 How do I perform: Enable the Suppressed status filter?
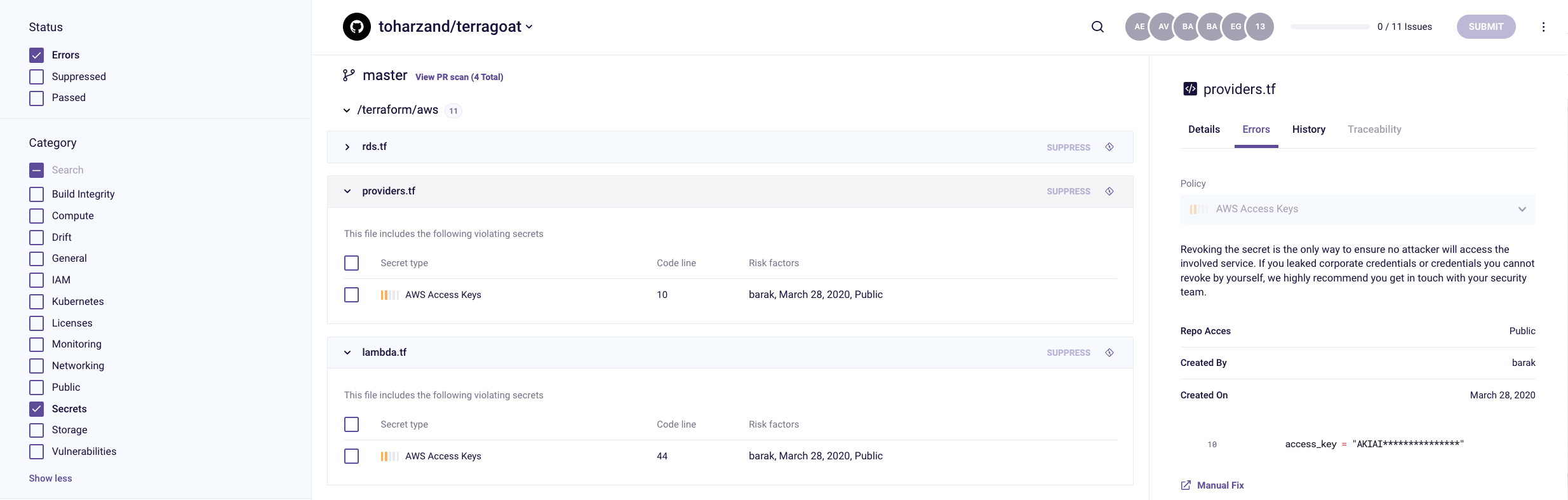coord(37,77)
